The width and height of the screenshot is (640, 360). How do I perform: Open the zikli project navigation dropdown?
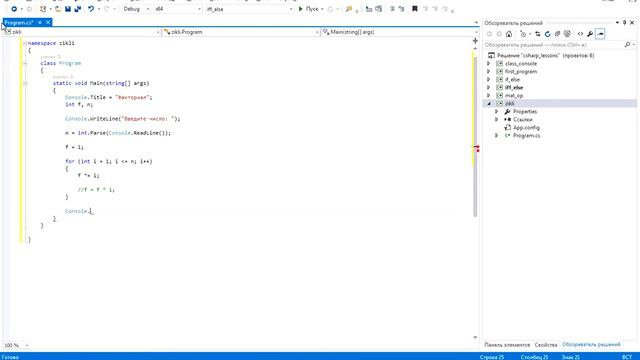click(82, 32)
